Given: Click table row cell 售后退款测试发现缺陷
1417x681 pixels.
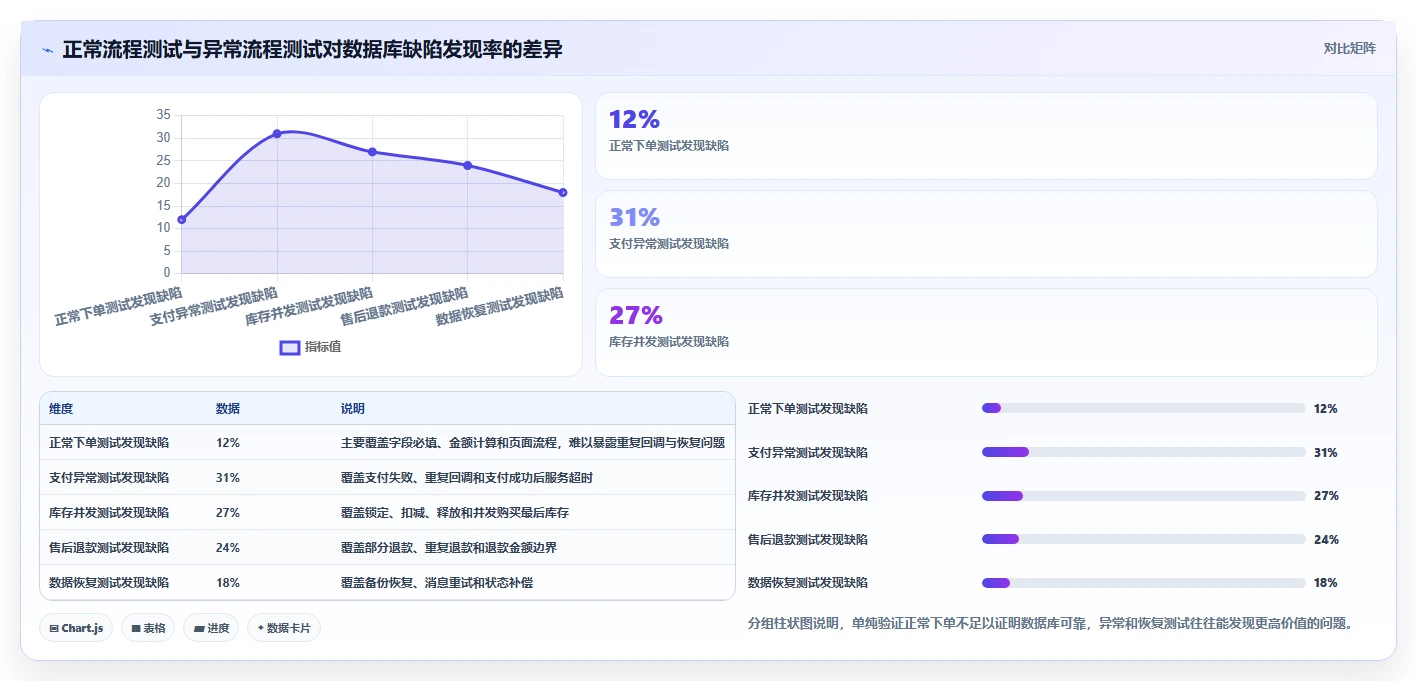Looking at the screenshot, I should tap(109, 547).
